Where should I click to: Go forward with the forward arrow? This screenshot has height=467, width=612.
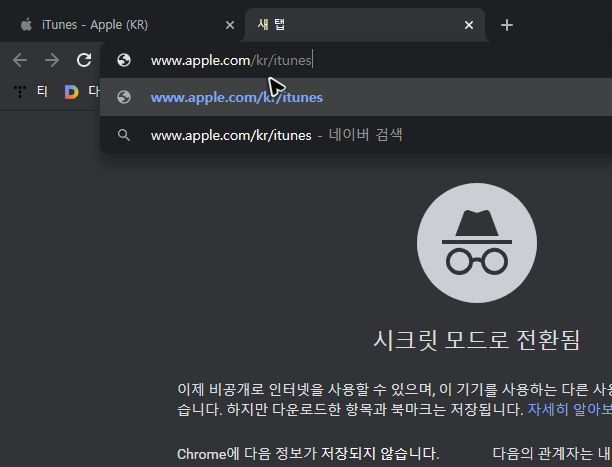pos(52,60)
